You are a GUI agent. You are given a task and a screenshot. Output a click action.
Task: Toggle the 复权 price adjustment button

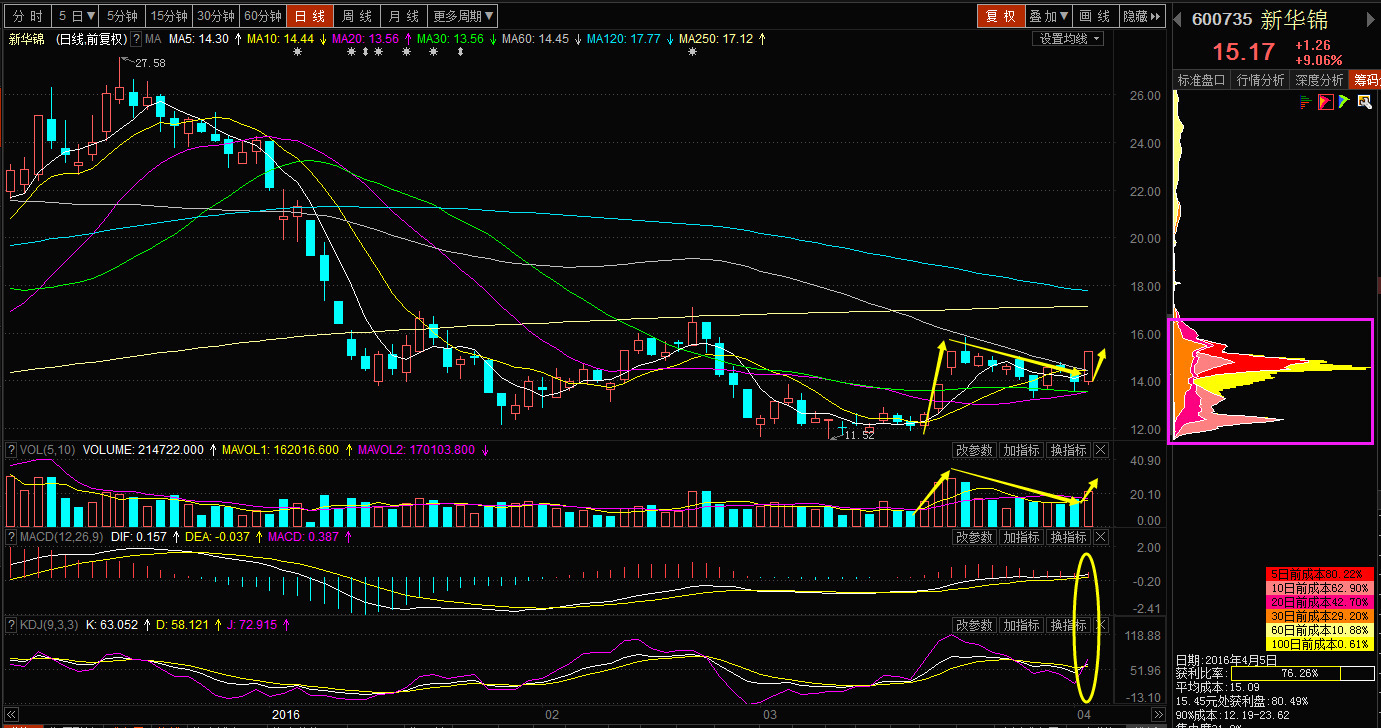[1000, 16]
